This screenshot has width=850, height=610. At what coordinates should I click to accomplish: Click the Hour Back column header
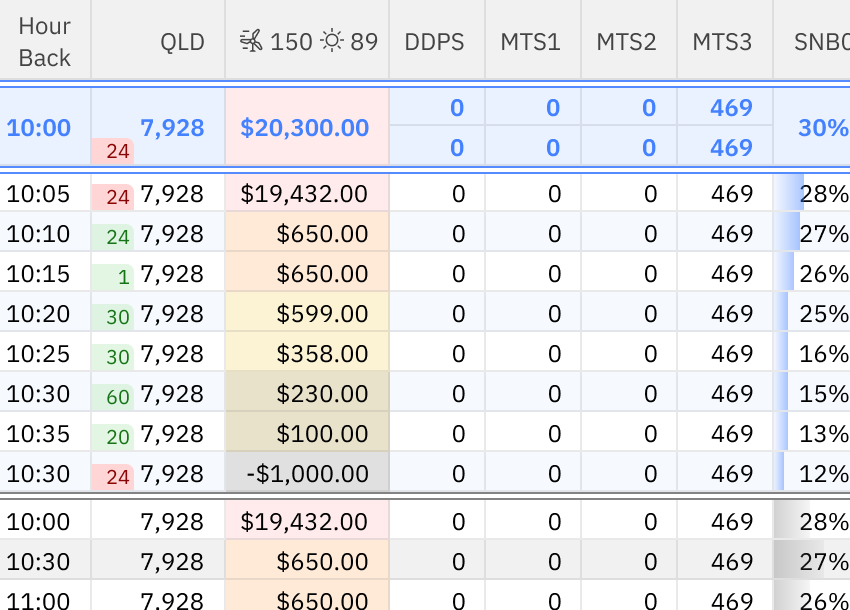tap(45, 42)
